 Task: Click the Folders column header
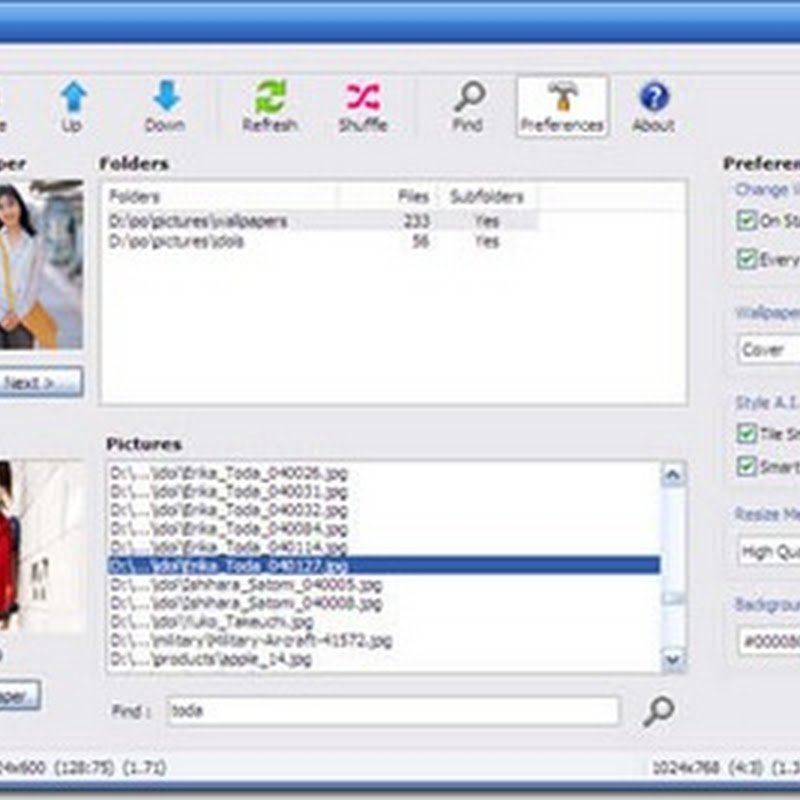[220, 197]
